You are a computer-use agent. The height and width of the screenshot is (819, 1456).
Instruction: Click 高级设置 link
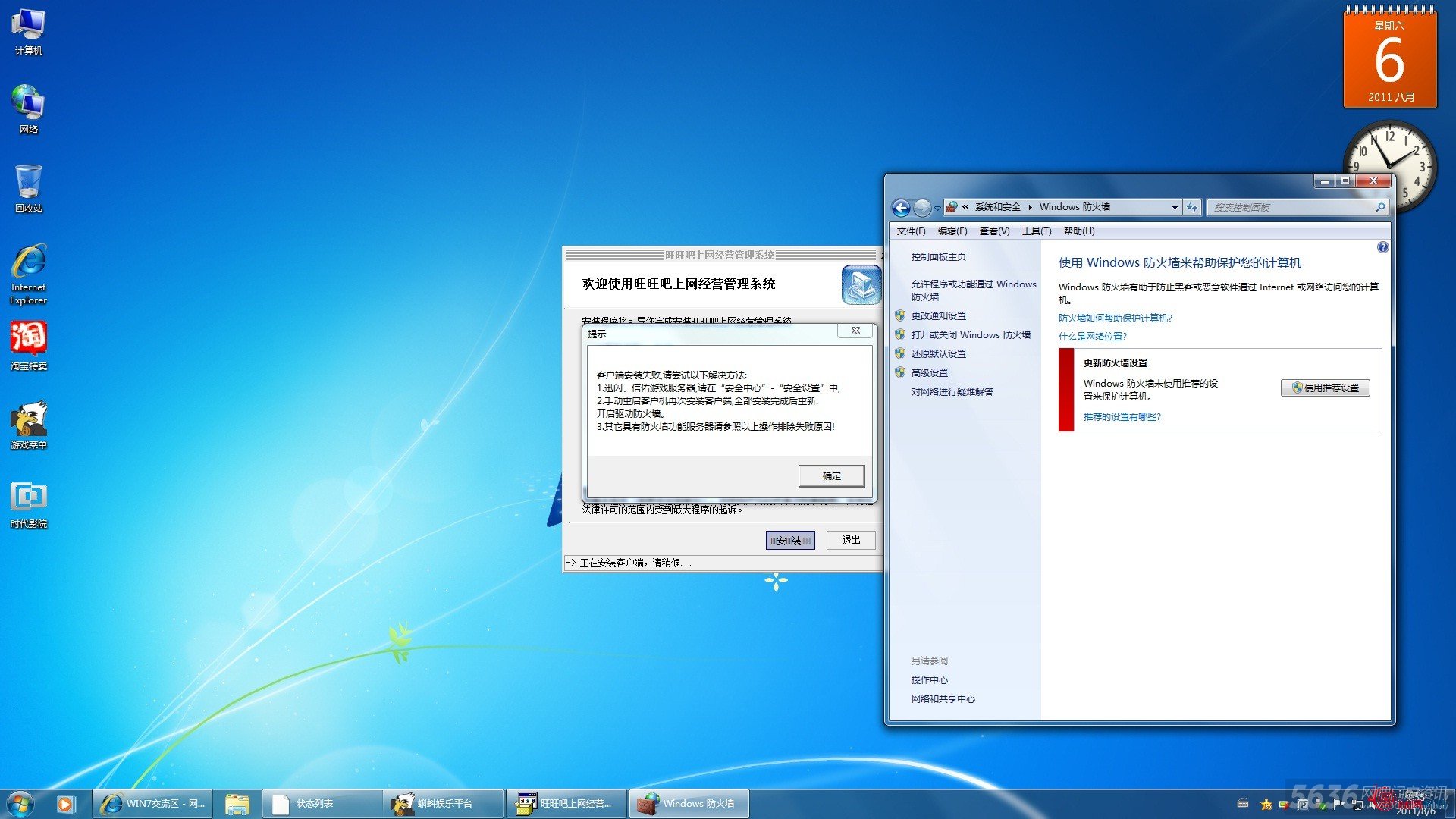[x=930, y=373]
